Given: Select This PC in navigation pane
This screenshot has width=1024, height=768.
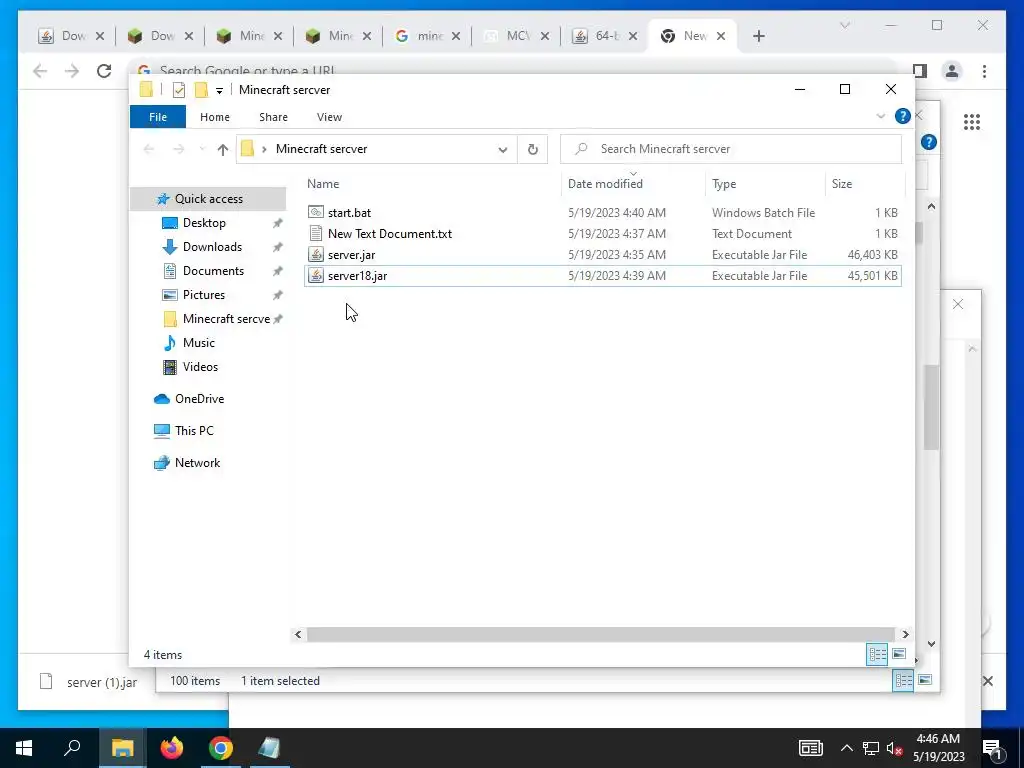Looking at the screenshot, I should (x=194, y=430).
